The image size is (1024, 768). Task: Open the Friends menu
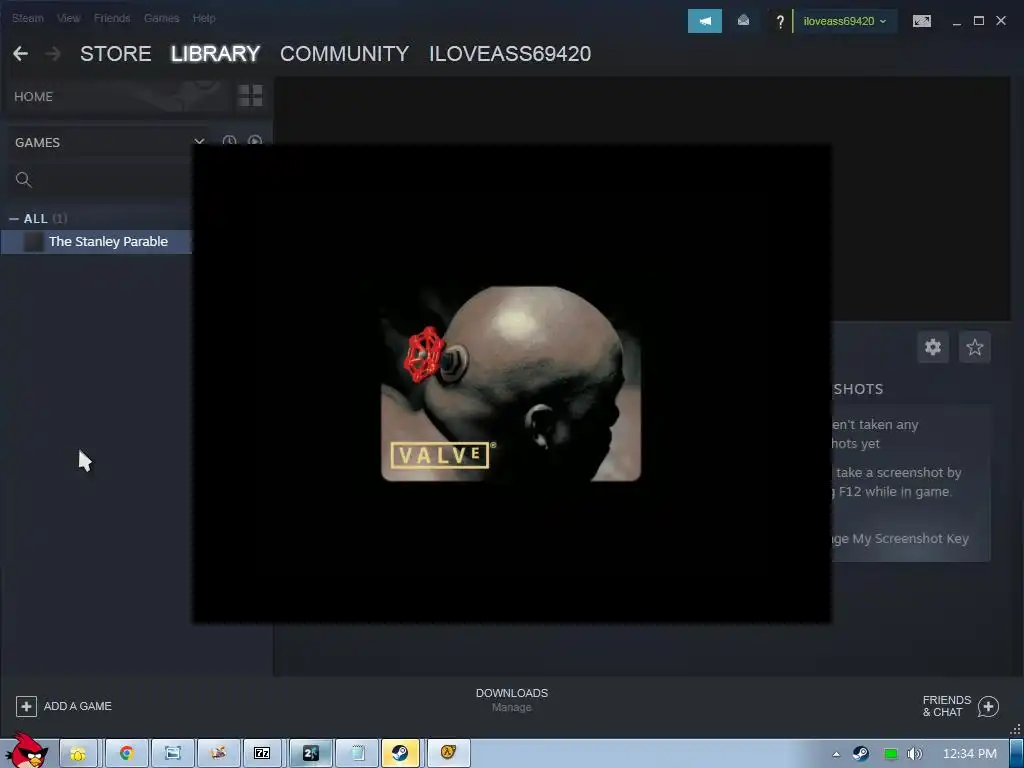pos(112,18)
